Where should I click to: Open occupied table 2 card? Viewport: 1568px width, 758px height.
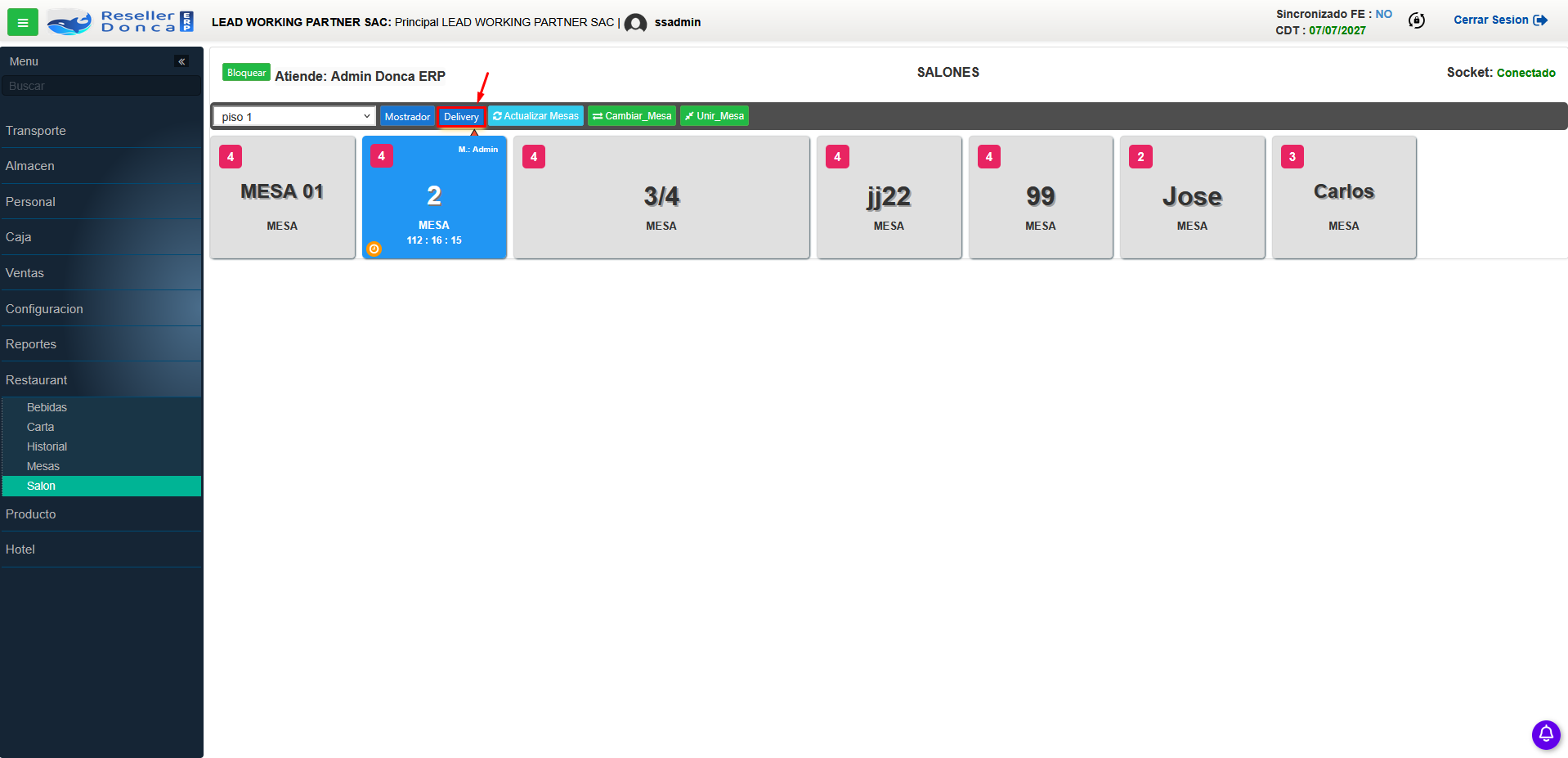coord(434,197)
